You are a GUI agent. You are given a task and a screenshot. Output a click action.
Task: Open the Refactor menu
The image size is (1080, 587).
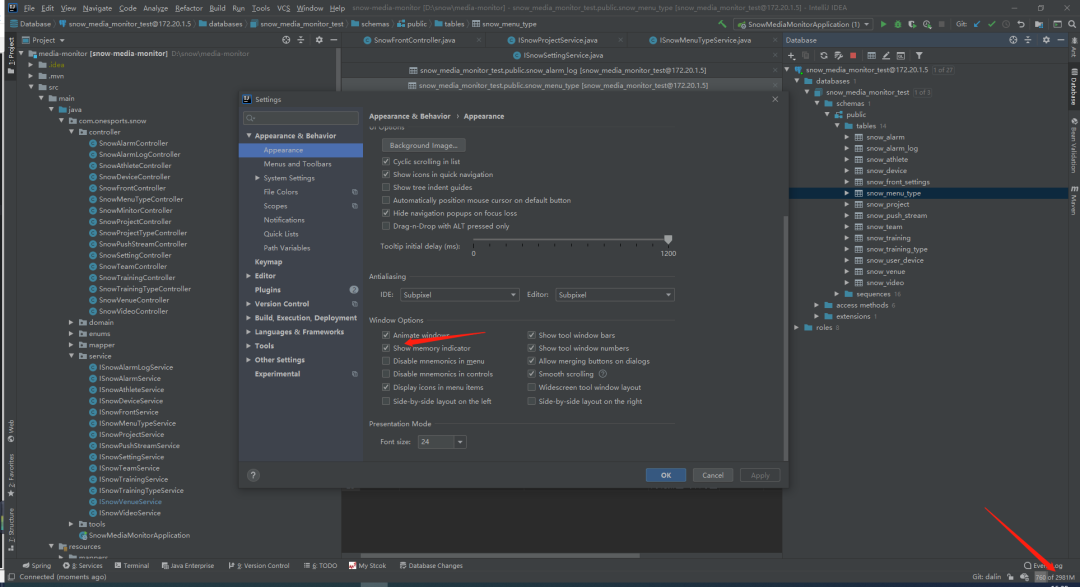(x=187, y=8)
